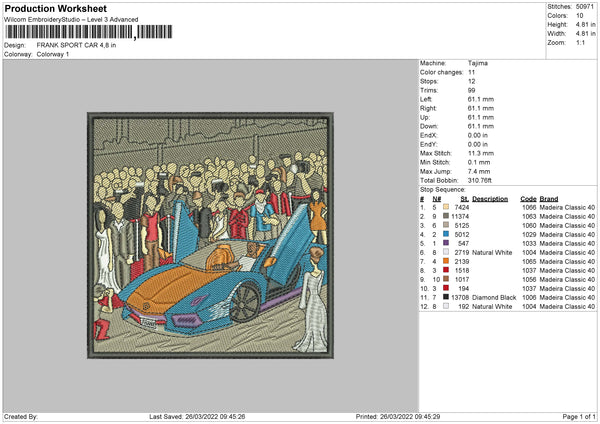Select 'Natural White' description in row 12

coord(492,307)
